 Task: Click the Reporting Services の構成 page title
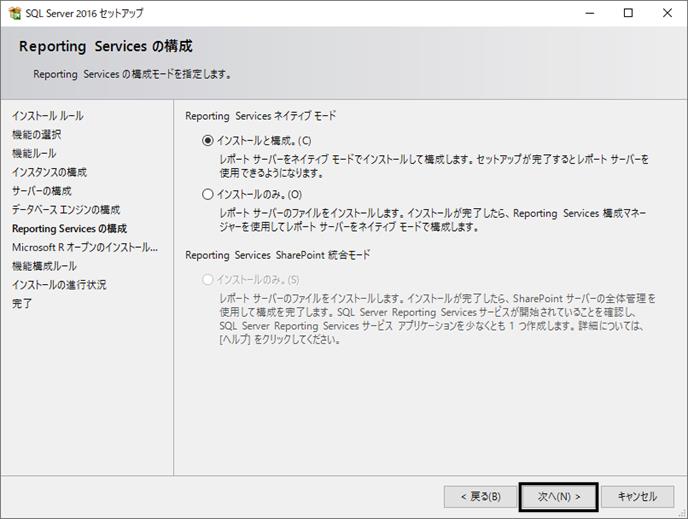[106, 46]
